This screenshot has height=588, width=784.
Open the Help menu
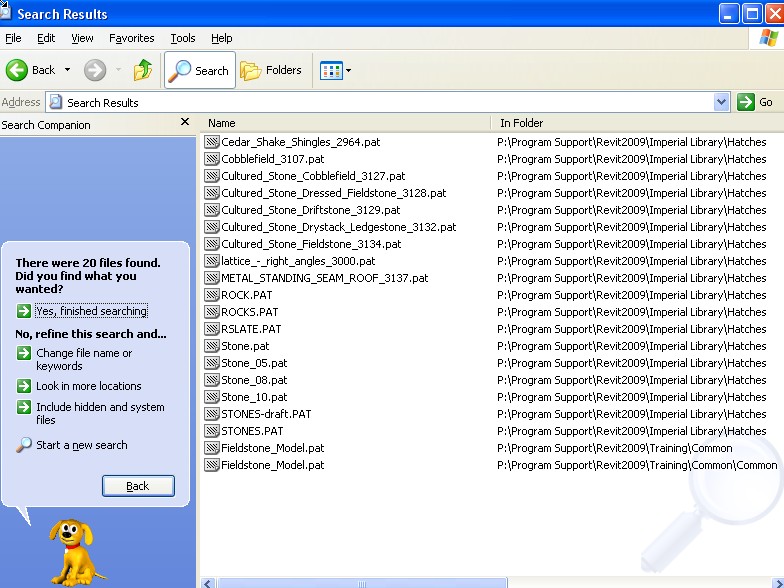pyautogui.click(x=222, y=38)
